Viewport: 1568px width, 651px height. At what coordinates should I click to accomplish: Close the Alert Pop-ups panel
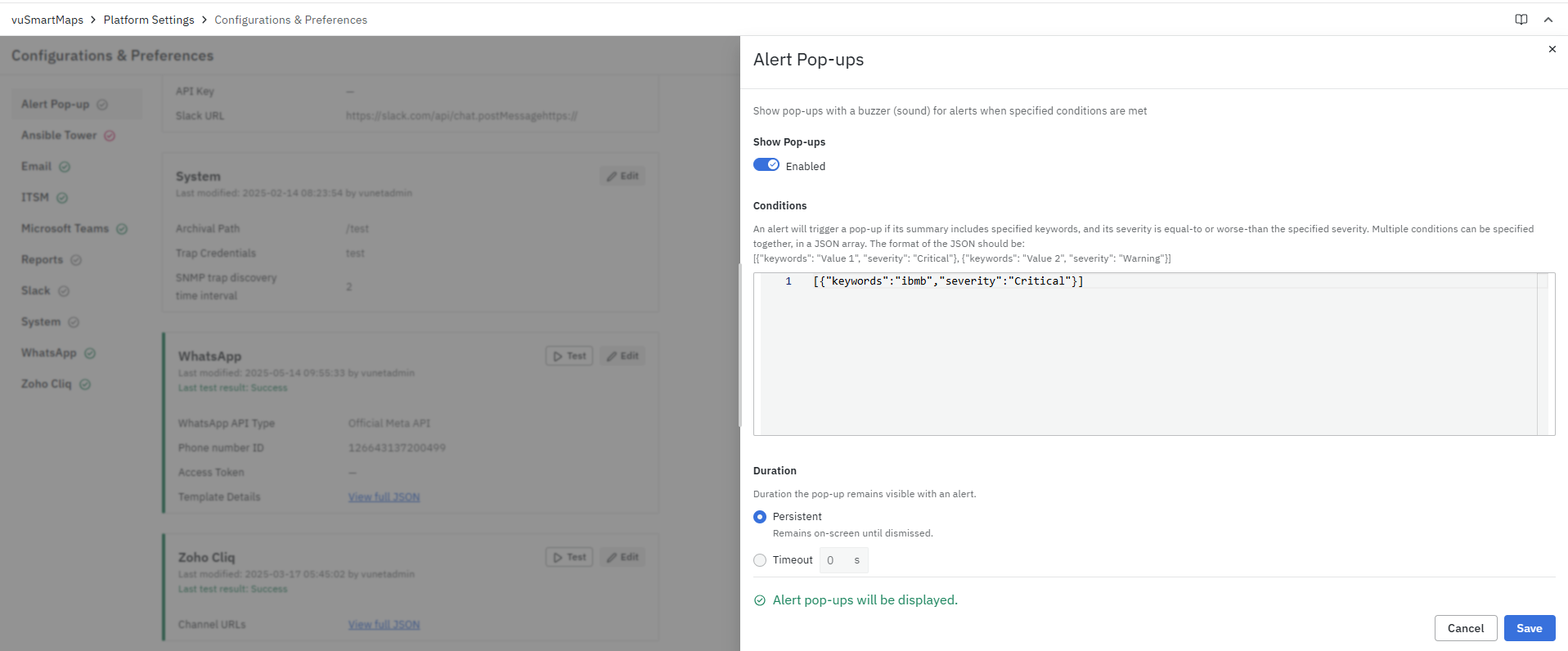pyautogui.click(x=1552, y=49)
